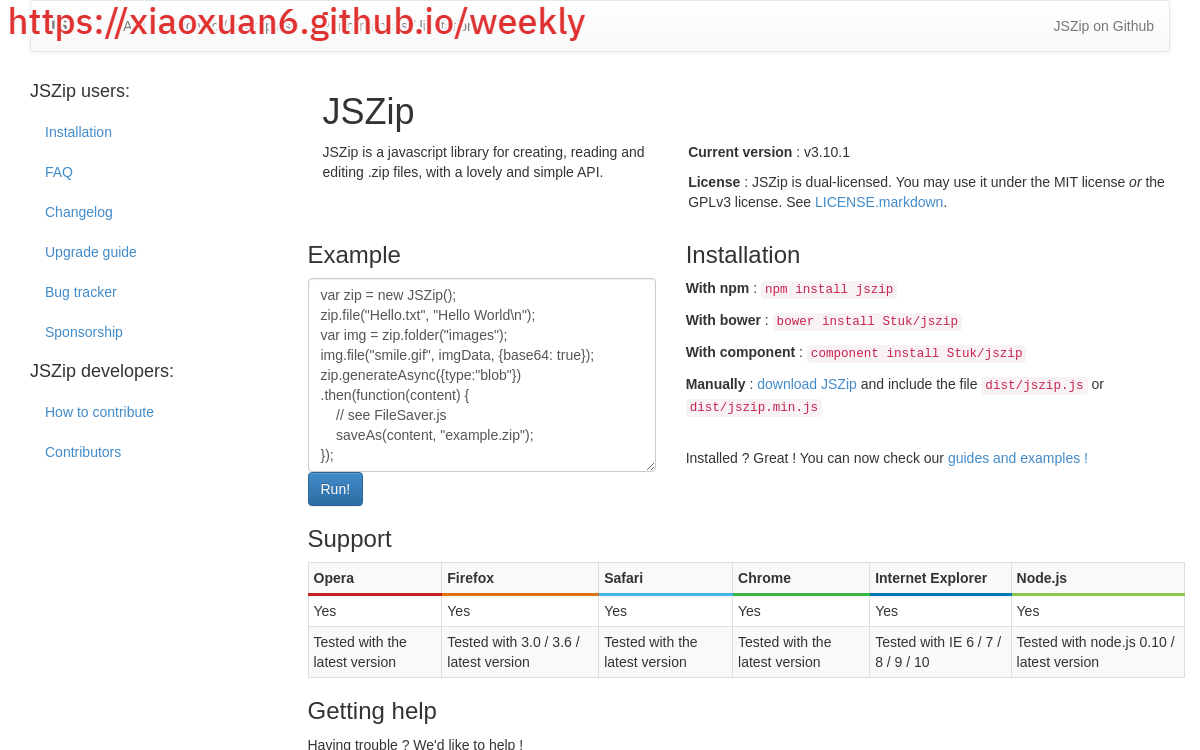Open the guides and examples link

click(1017, 458)
